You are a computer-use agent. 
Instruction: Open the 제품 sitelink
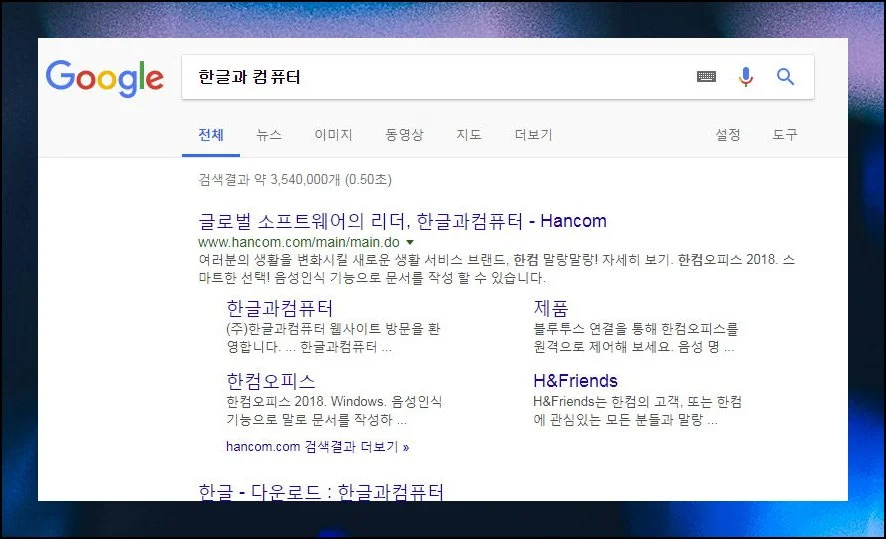(551, 308)
